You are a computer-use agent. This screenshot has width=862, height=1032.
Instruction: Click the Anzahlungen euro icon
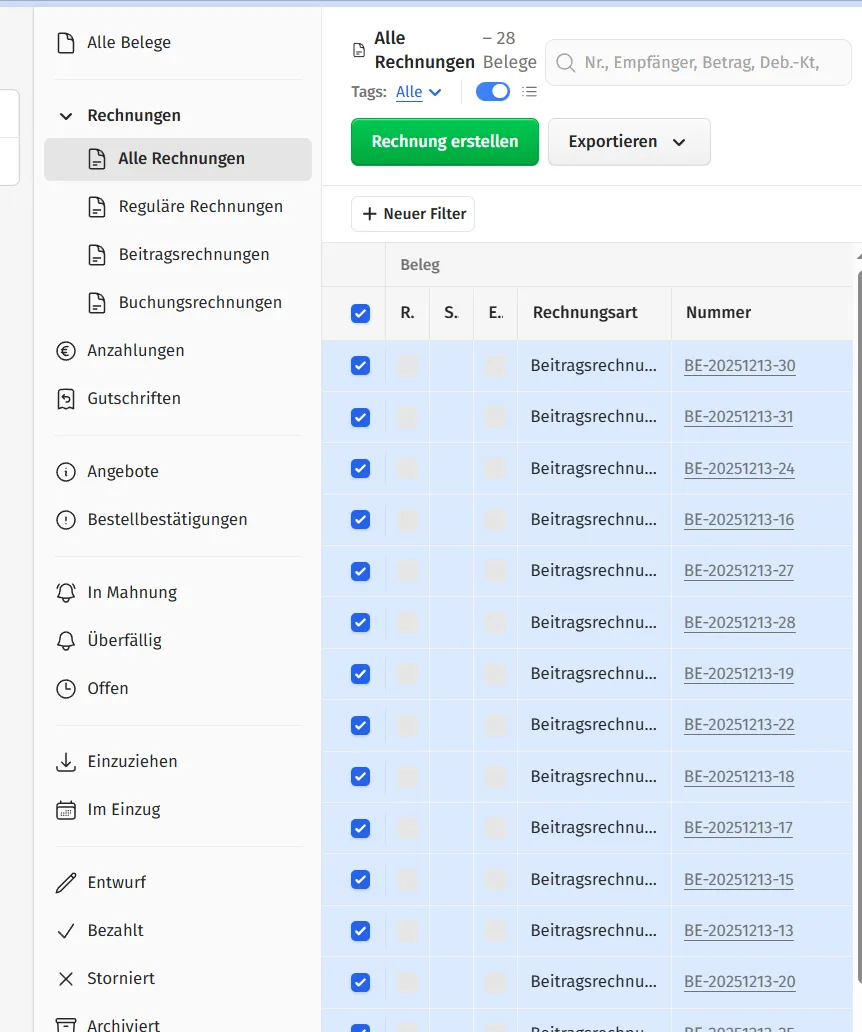tap(66, 351)
